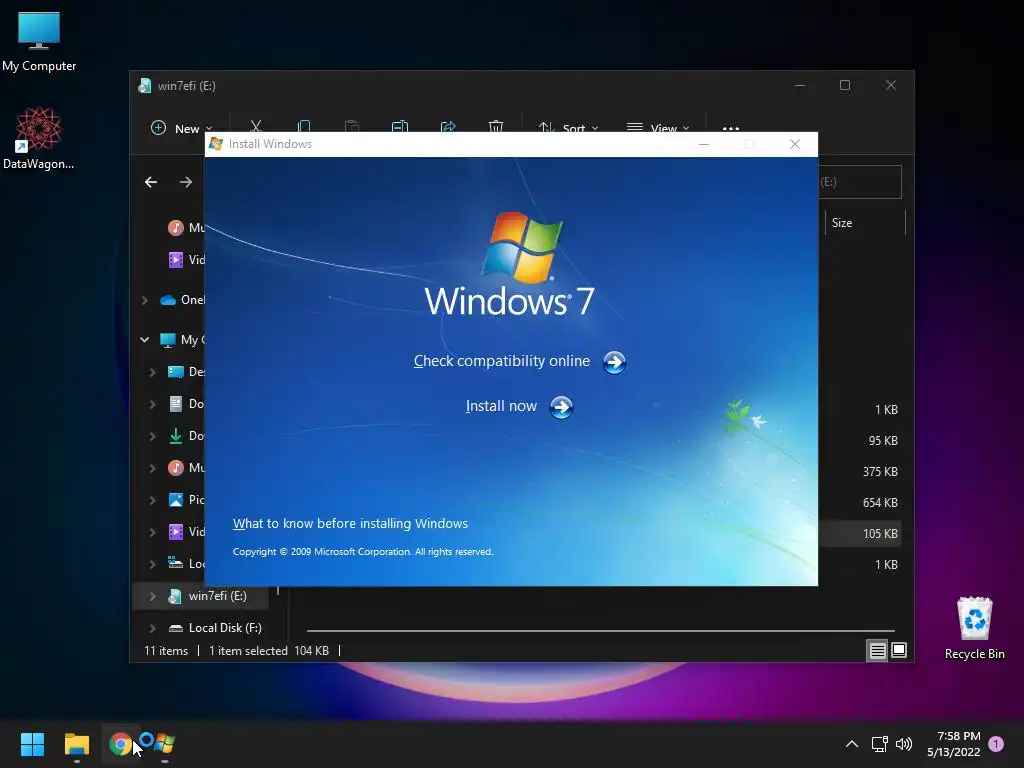Go back with Explorer's back arrow
Viewport: 1024px width, 768px height.
(151, 182)
